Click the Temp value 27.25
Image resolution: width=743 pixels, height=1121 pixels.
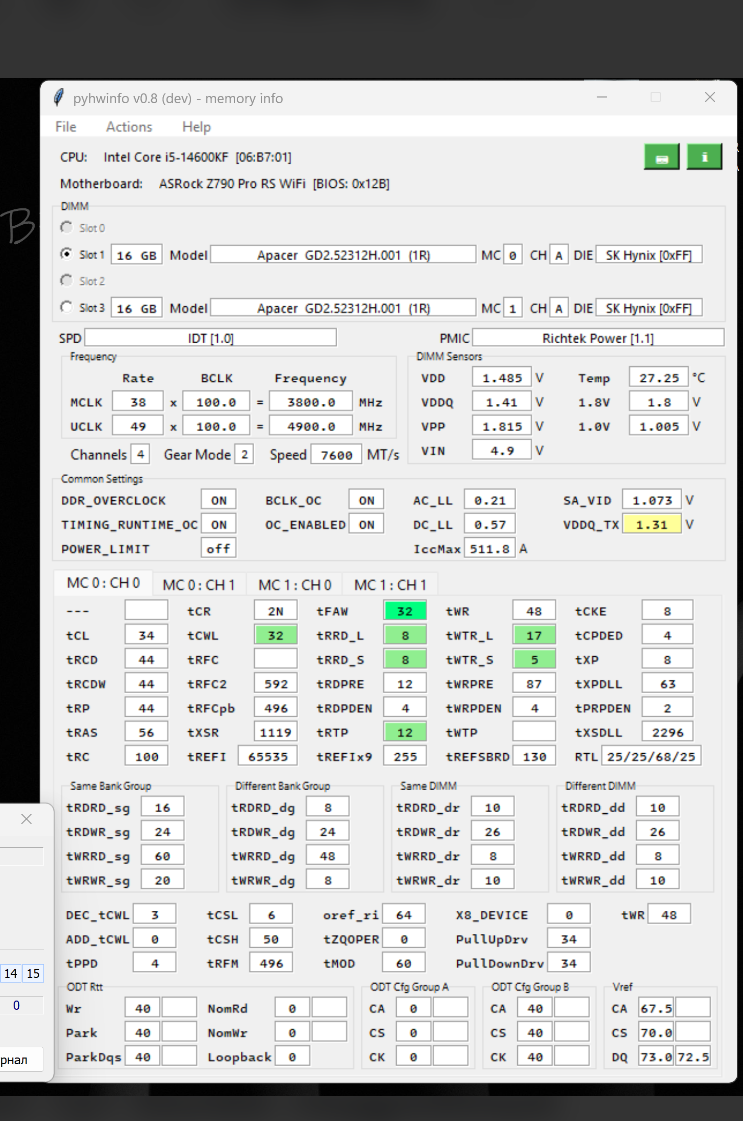pos(659,378)
